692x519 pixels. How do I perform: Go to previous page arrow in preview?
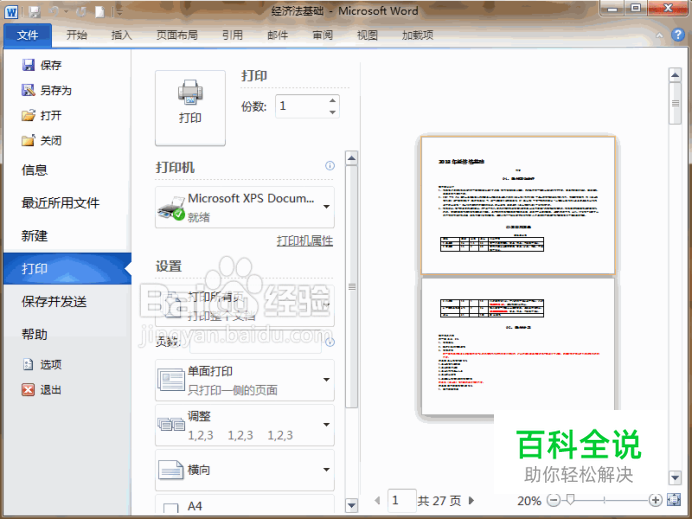[x=377, y=500]
